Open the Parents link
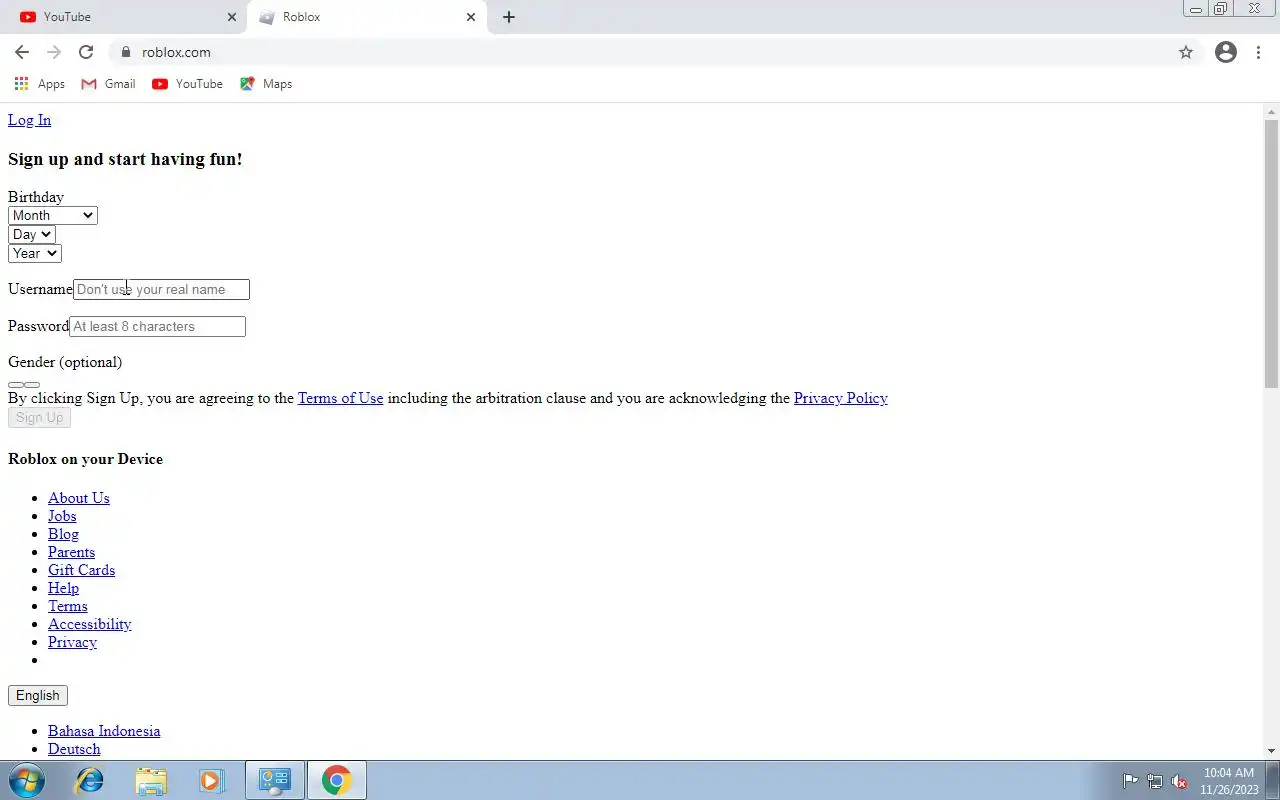 (72, 552)
